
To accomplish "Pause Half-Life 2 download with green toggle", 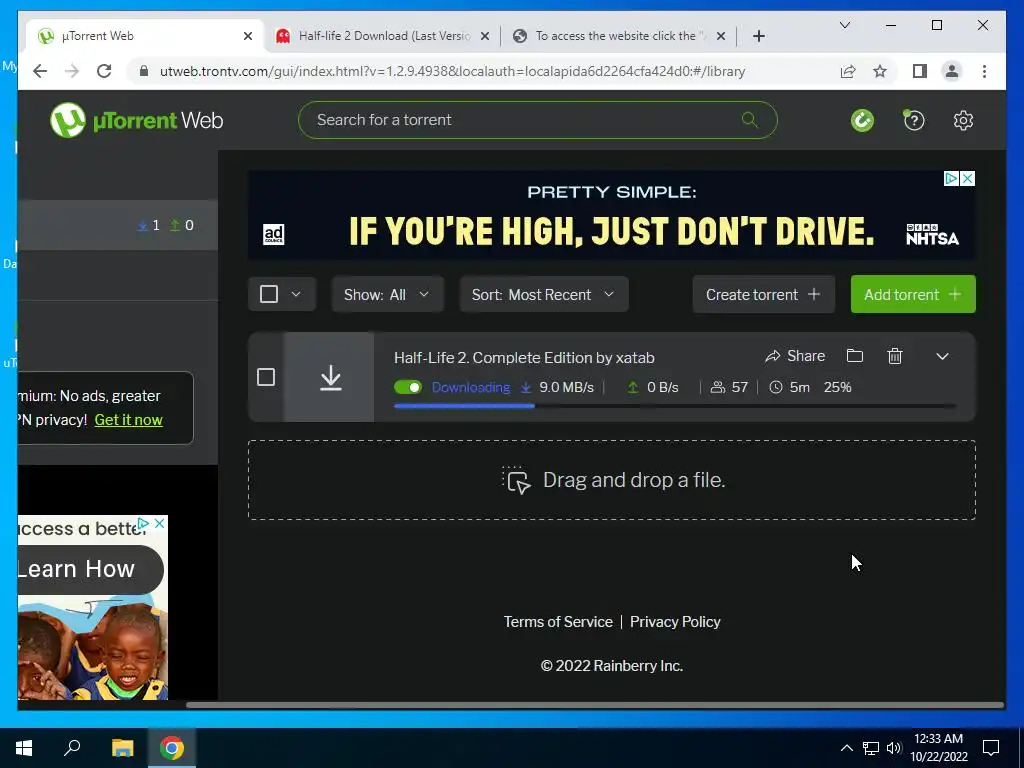I will [408, 387].
